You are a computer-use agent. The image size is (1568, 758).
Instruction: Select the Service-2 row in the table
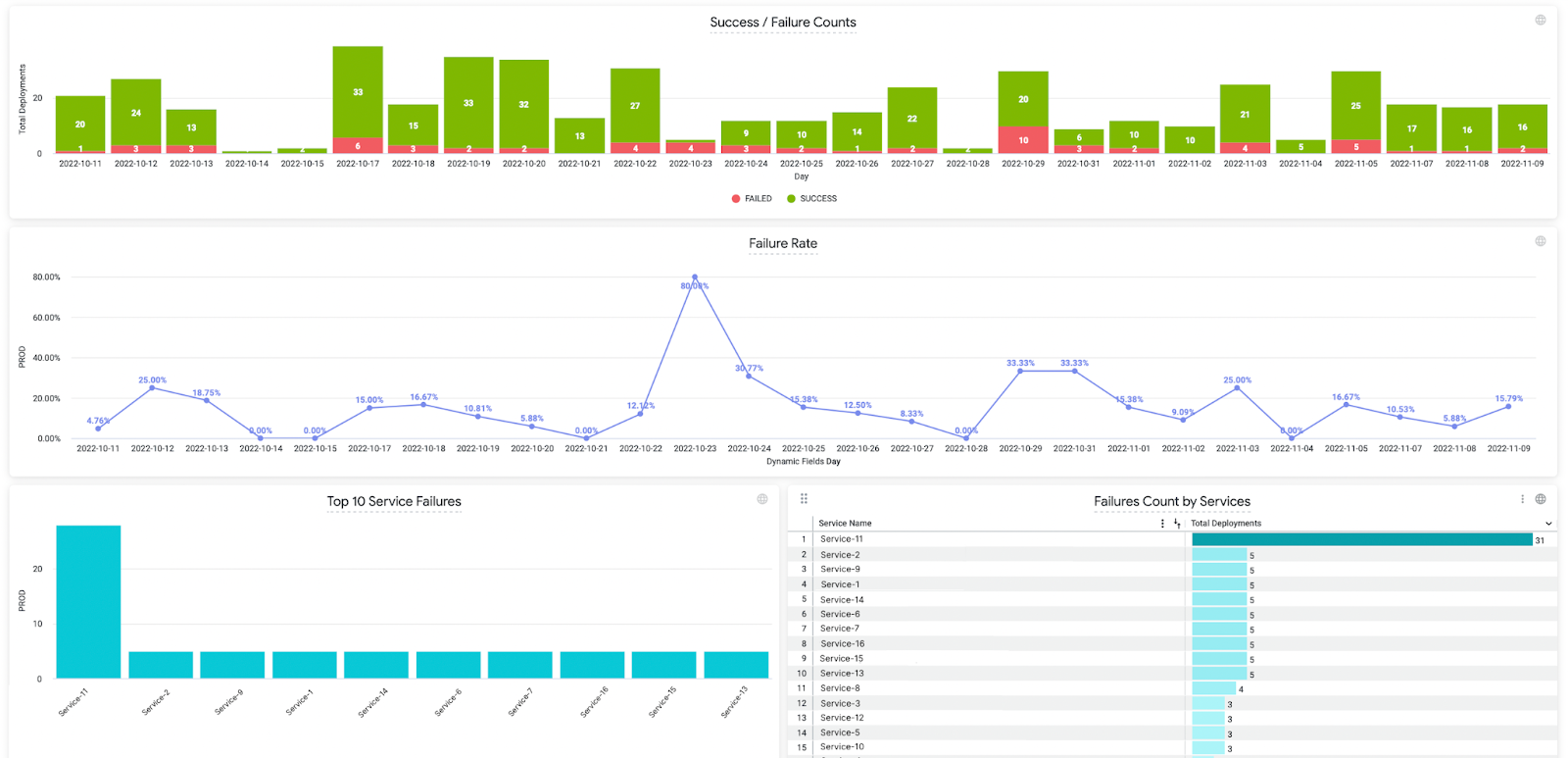[1172, 555]
